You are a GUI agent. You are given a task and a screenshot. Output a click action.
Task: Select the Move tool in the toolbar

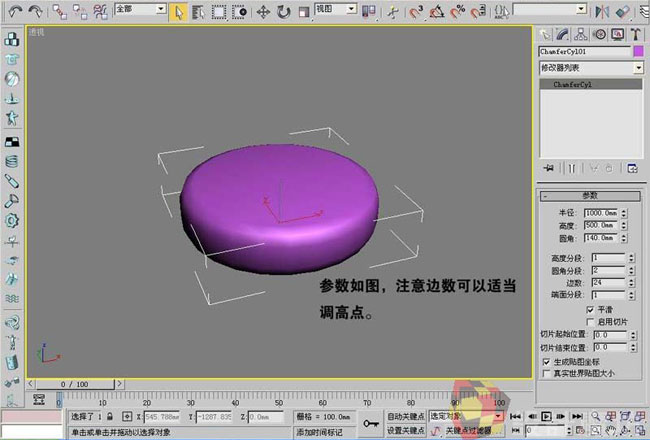[x=263, y=12]
